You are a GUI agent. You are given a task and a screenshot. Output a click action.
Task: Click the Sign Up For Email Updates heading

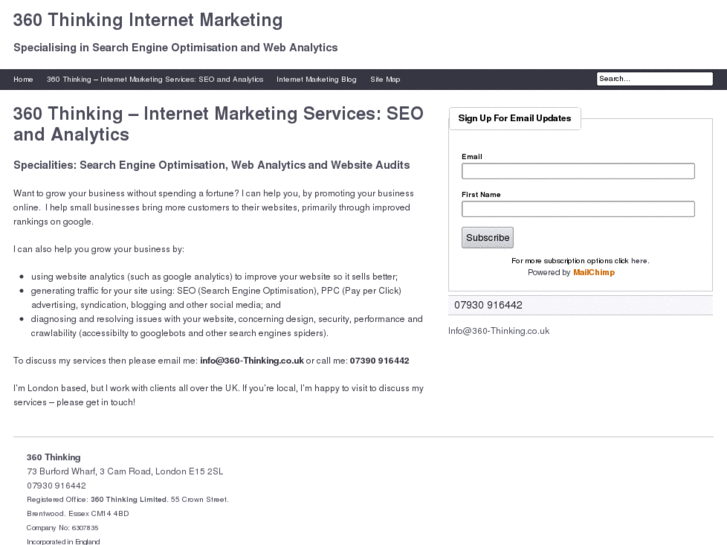click(514, 118)
